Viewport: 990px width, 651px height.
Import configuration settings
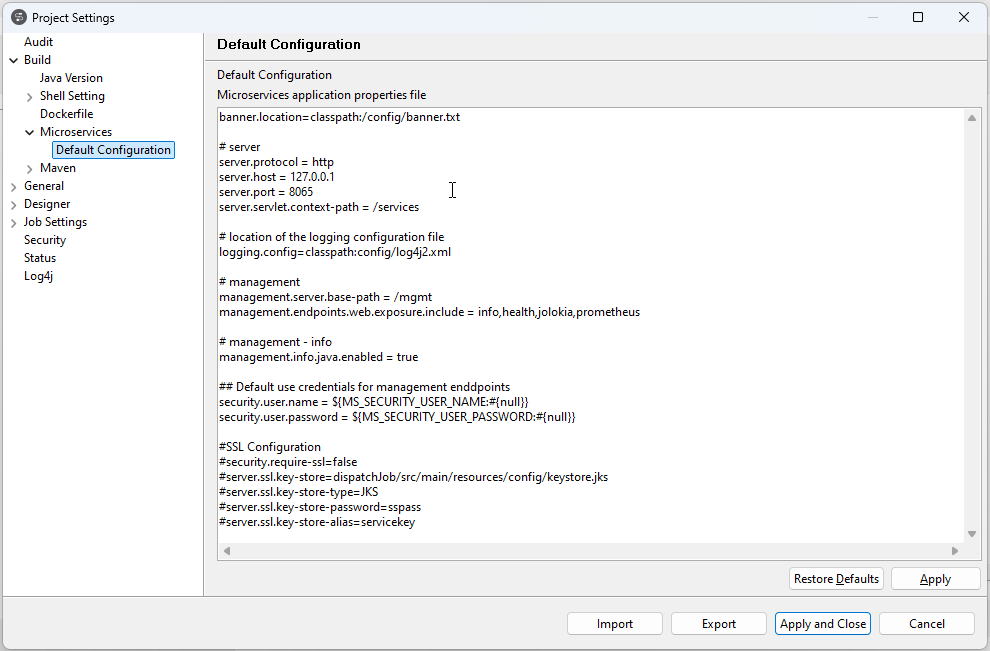click(x=614, y=623)
